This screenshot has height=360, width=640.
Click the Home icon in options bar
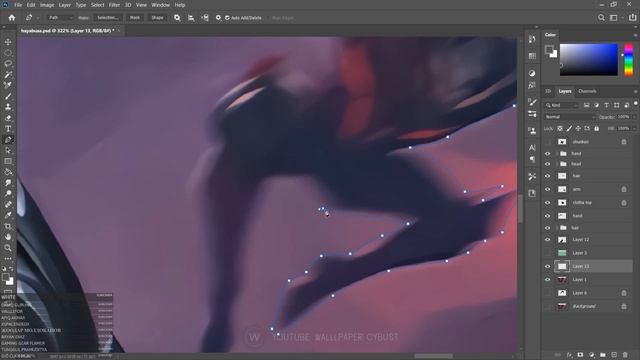coord(12,18)
